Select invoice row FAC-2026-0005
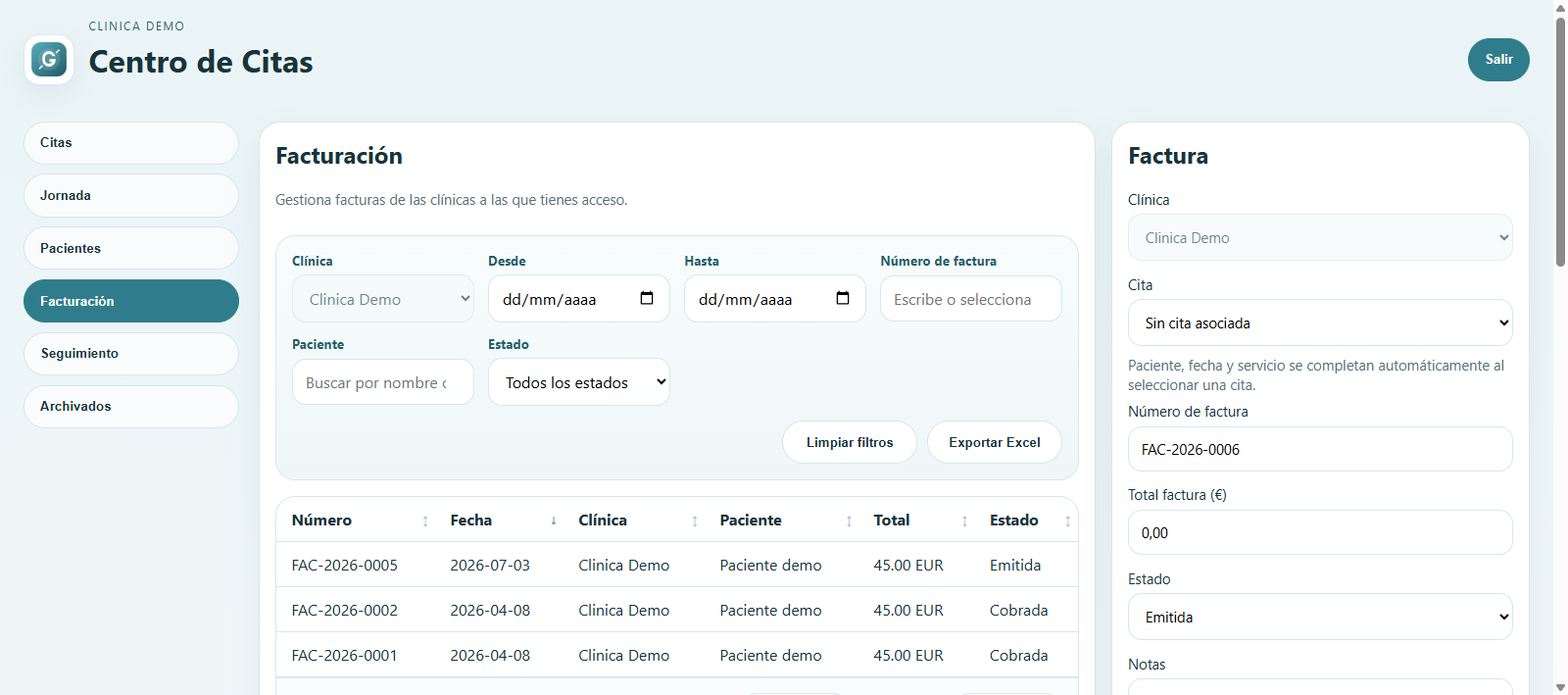 click(677, 565)
